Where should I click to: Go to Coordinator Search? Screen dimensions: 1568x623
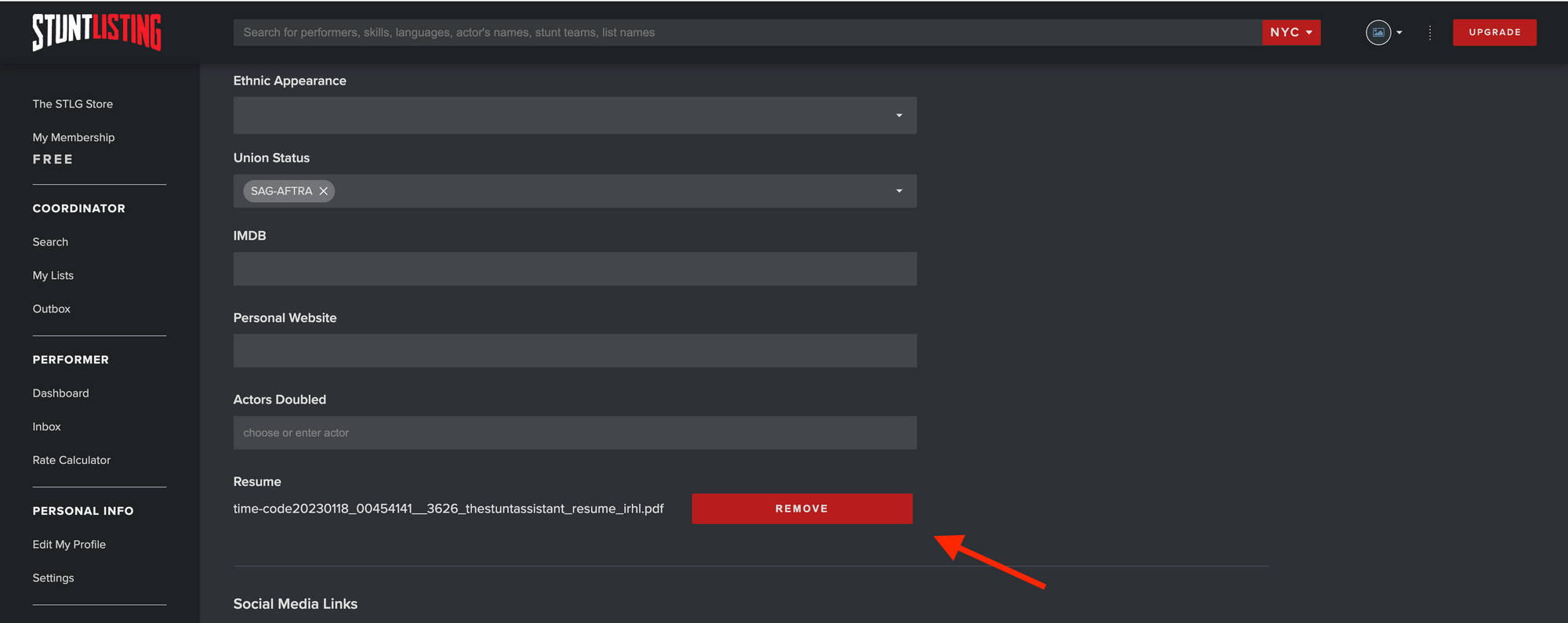click(50, 242)
